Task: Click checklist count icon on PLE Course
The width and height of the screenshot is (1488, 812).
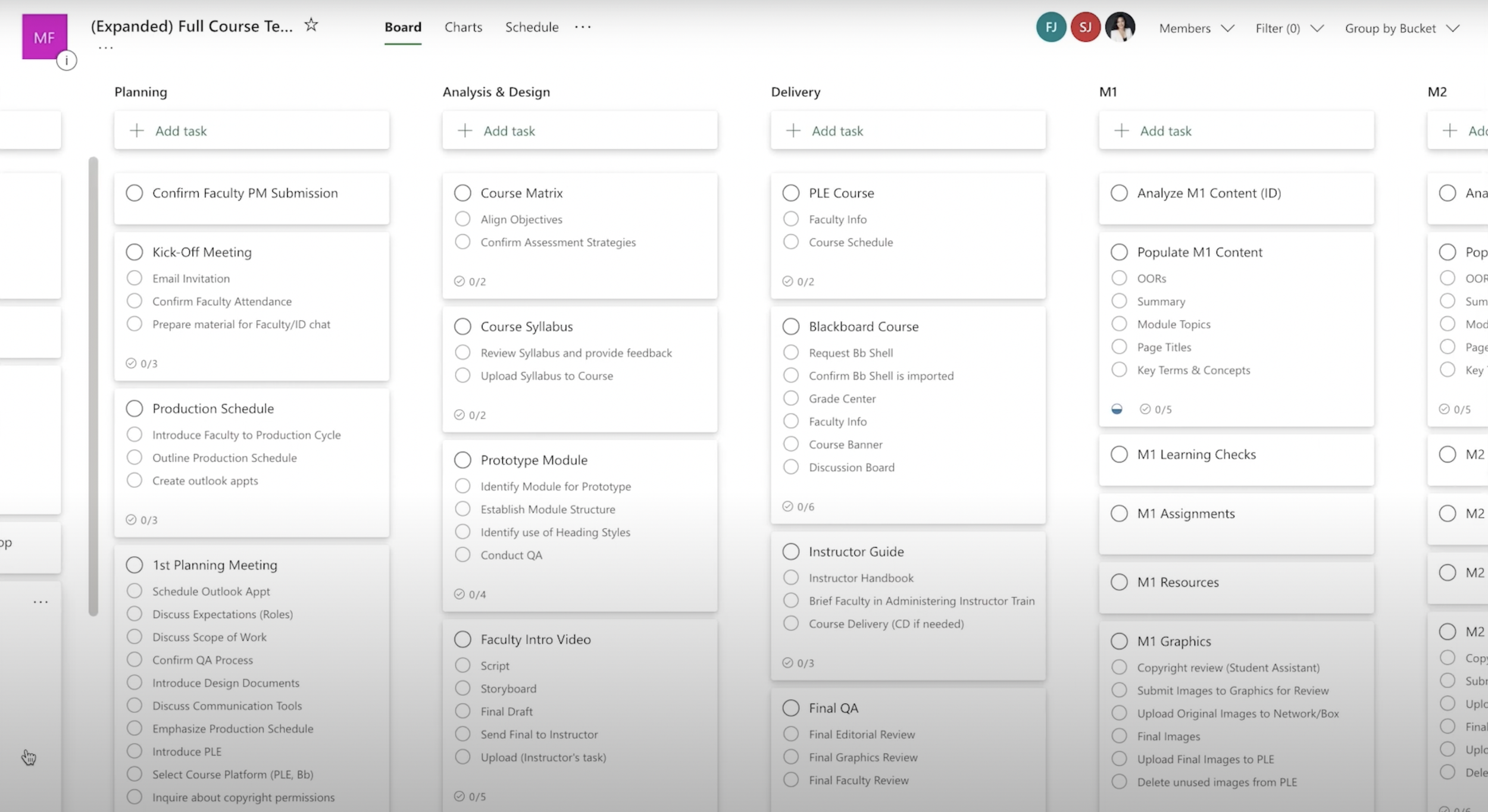Action: coord(787,281)
